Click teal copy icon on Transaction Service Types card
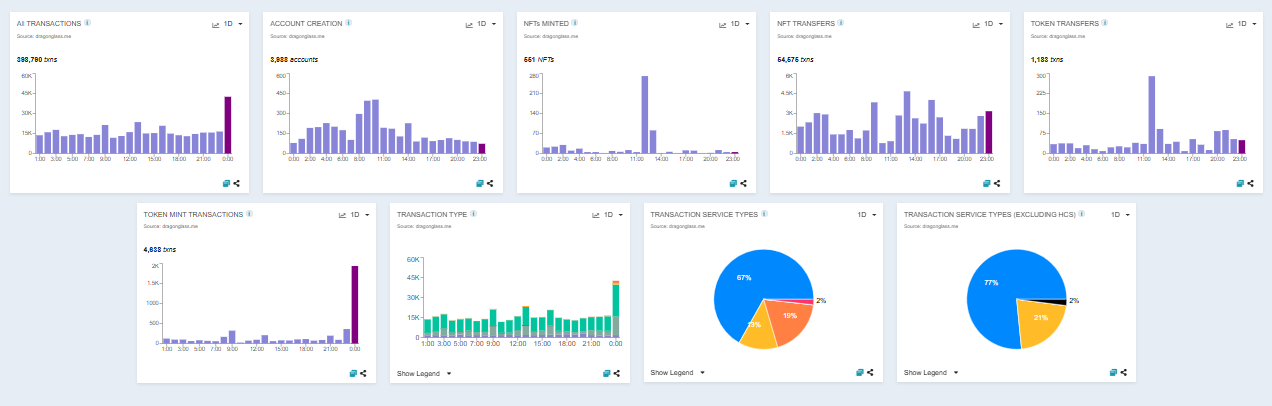This screenshot has height=406, width=1272. pyautogui.click(x=860, y=372)
